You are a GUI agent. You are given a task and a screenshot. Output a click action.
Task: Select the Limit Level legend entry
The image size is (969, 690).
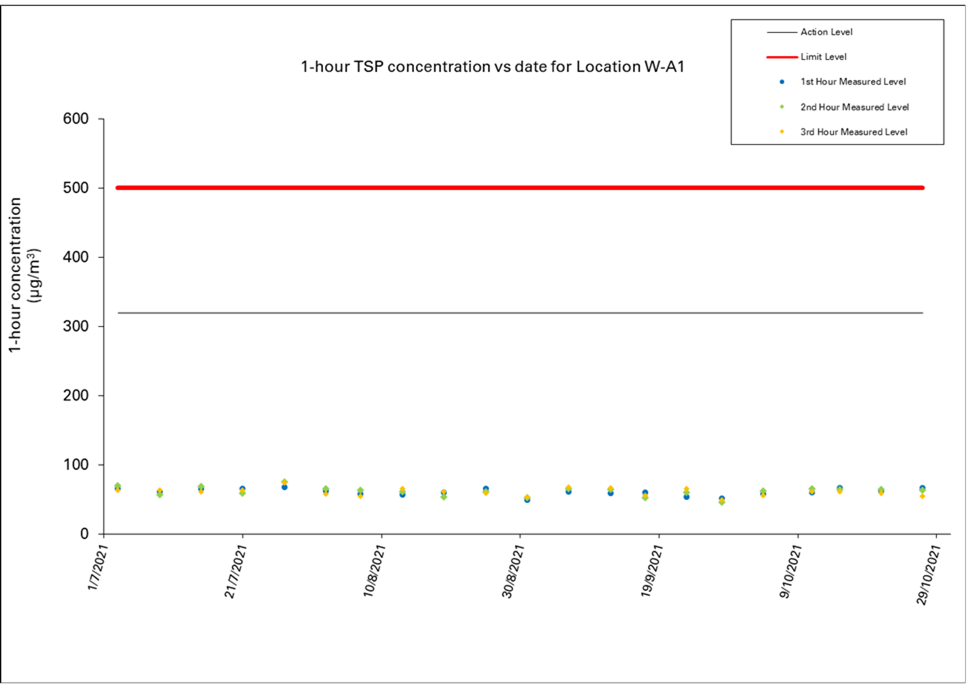823,57
